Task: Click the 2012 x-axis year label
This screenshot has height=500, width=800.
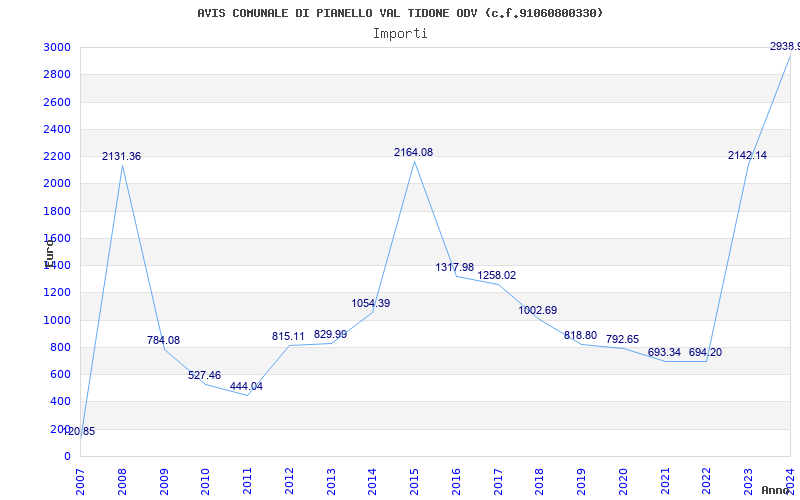Action: [x=289, y=481]
